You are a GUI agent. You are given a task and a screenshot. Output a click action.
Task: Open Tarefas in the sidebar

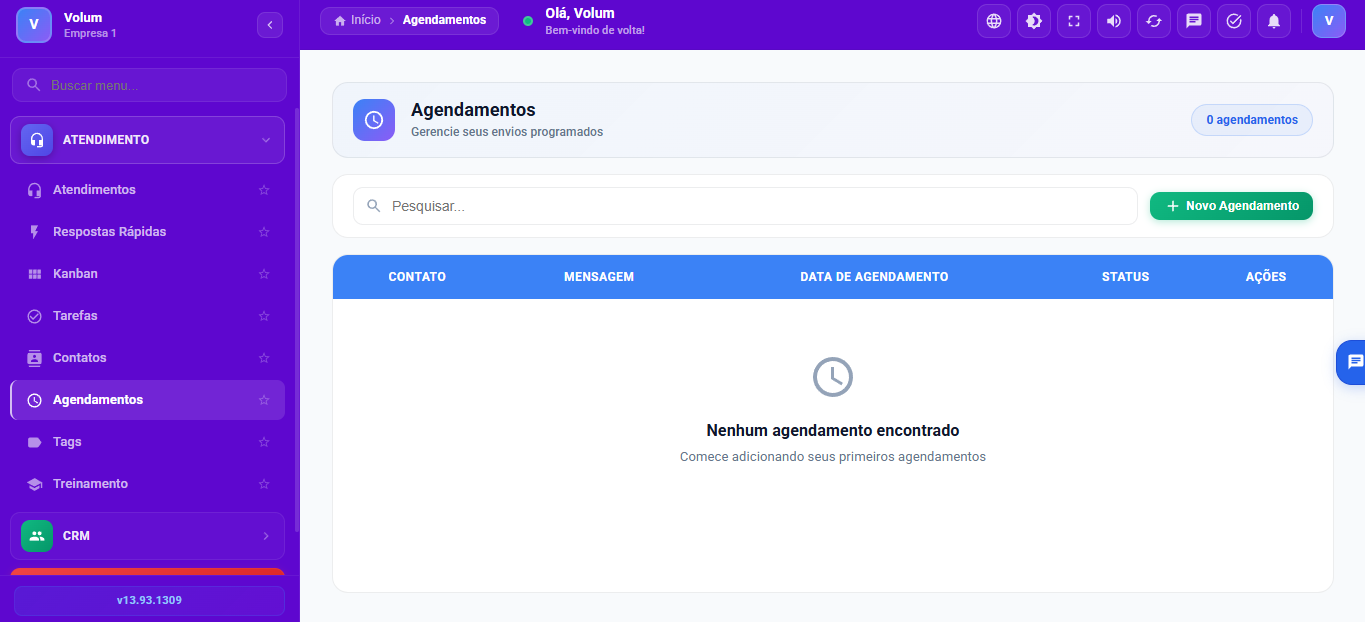(147, 316)
